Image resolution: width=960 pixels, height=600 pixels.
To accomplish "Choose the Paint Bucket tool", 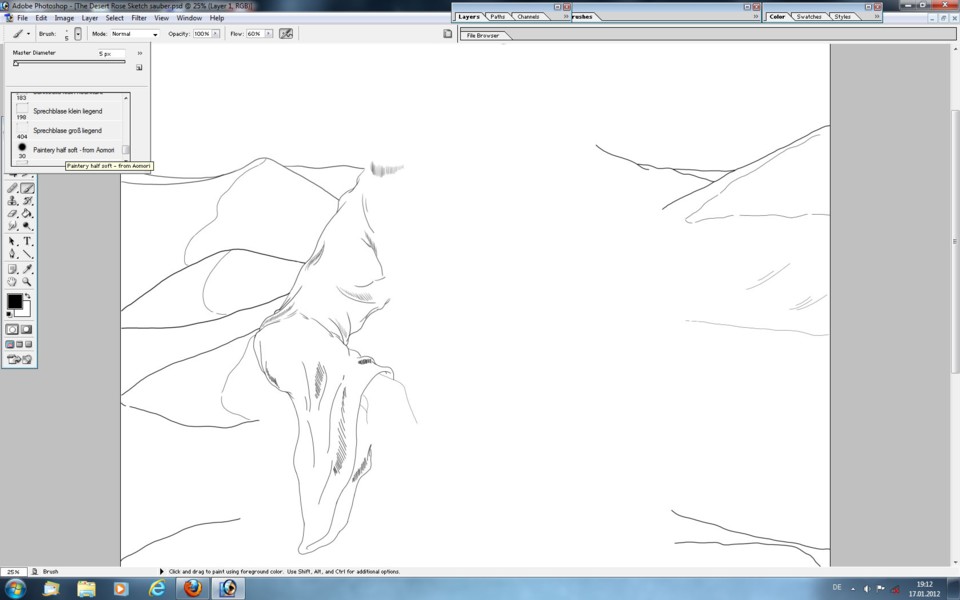I will (27, 214).
